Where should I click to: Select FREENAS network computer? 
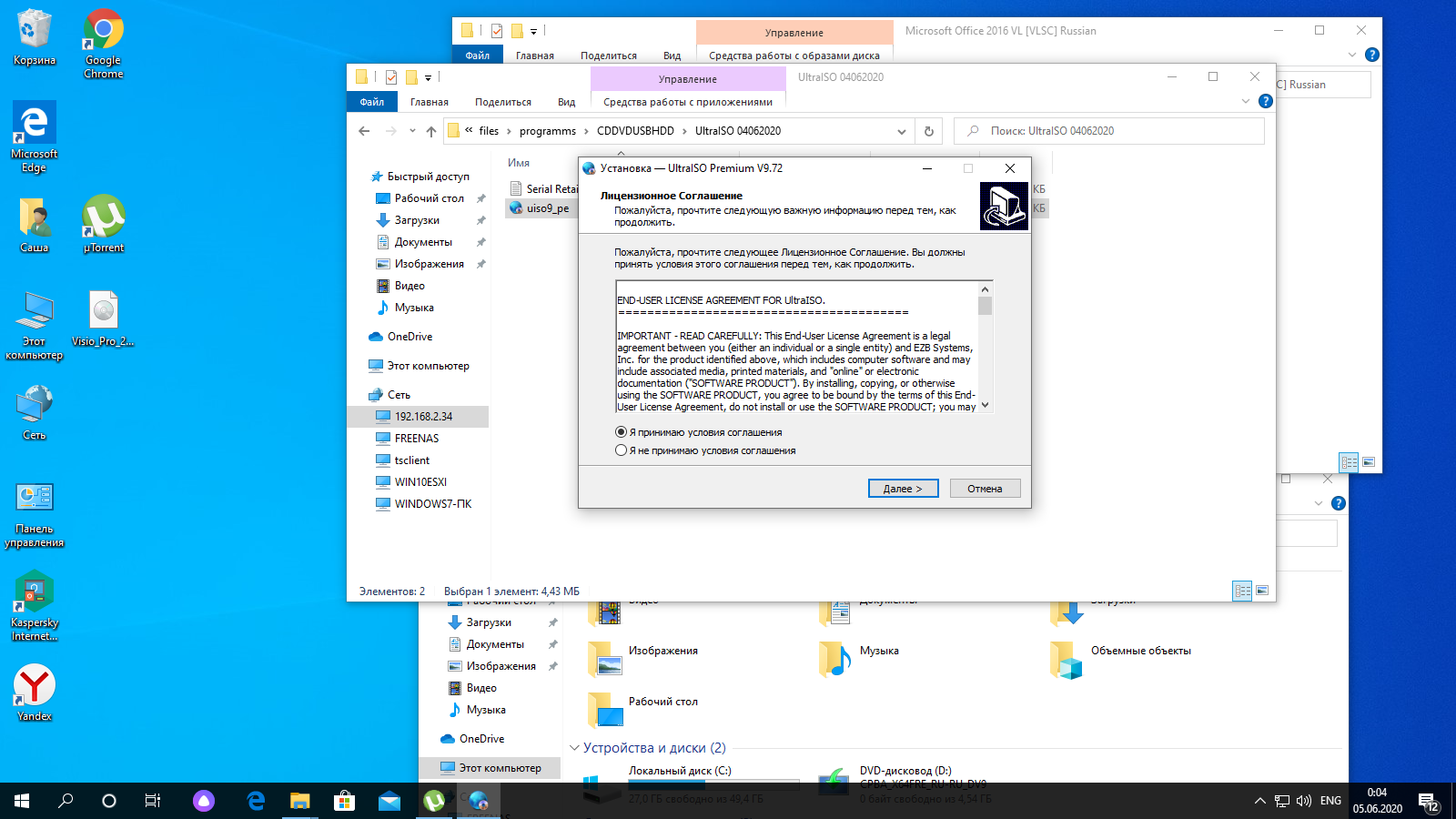[417, 439]
